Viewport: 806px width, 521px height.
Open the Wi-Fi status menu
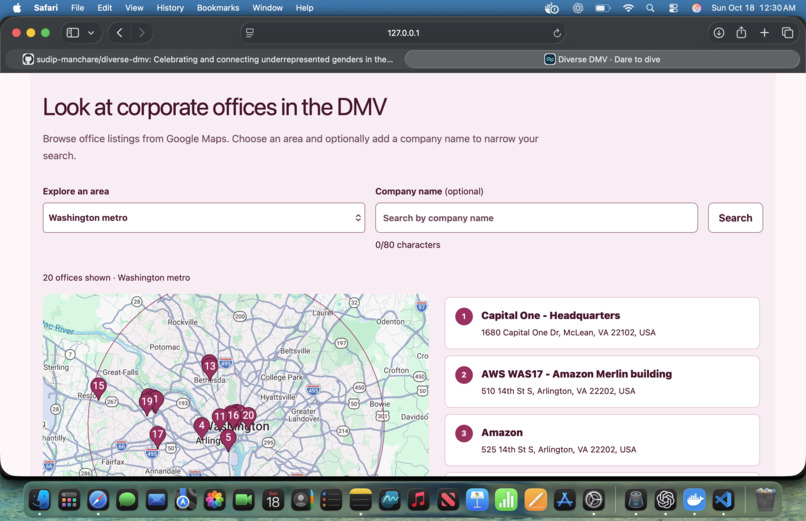[x=628, y=8]
